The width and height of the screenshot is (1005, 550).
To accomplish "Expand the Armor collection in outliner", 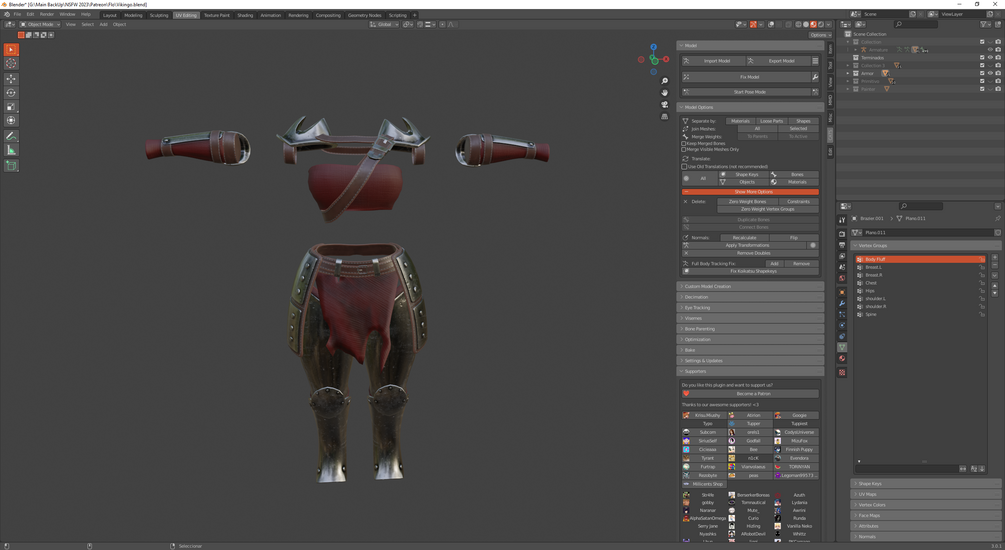I will click(x=848, y=74).
